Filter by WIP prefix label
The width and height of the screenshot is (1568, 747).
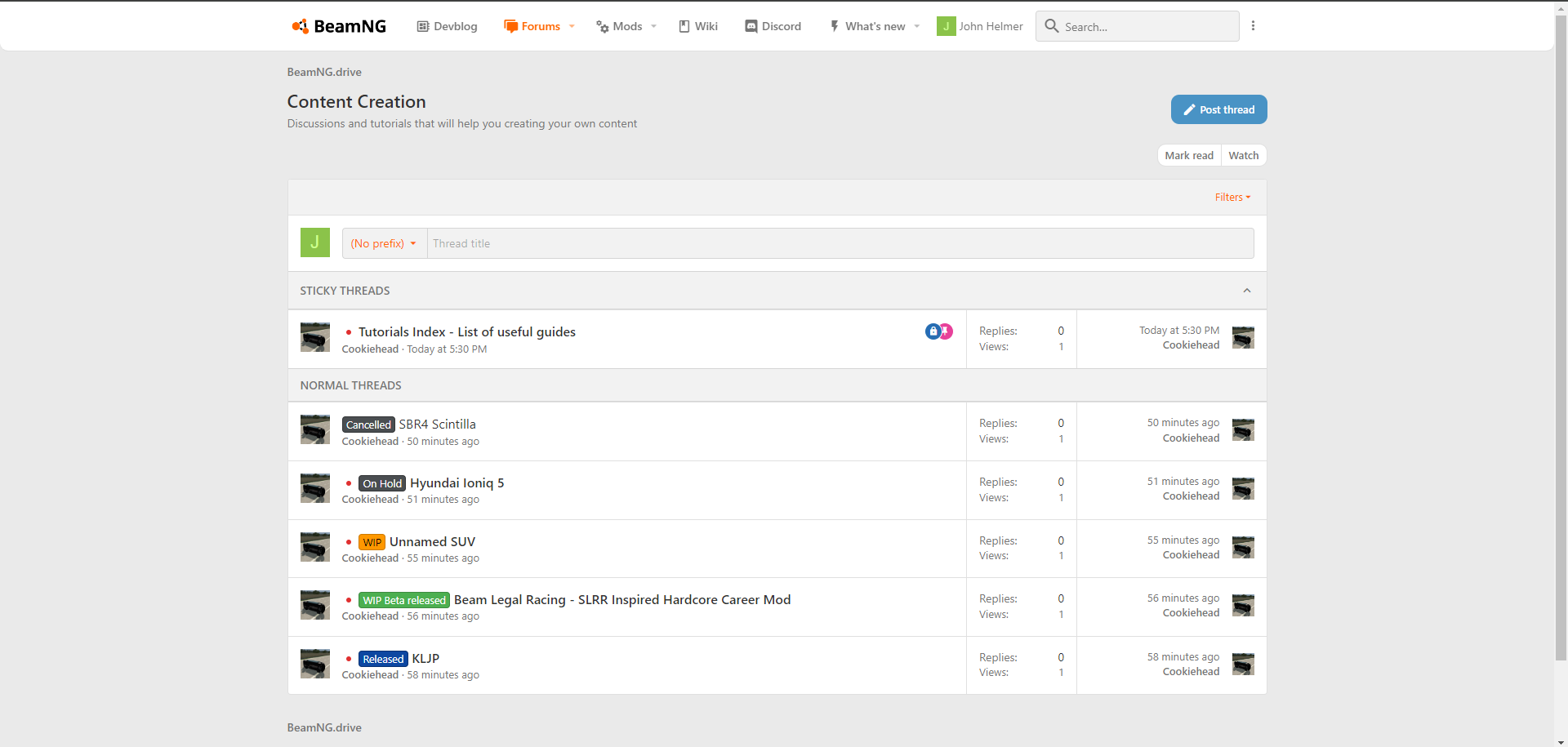(372, 542)
